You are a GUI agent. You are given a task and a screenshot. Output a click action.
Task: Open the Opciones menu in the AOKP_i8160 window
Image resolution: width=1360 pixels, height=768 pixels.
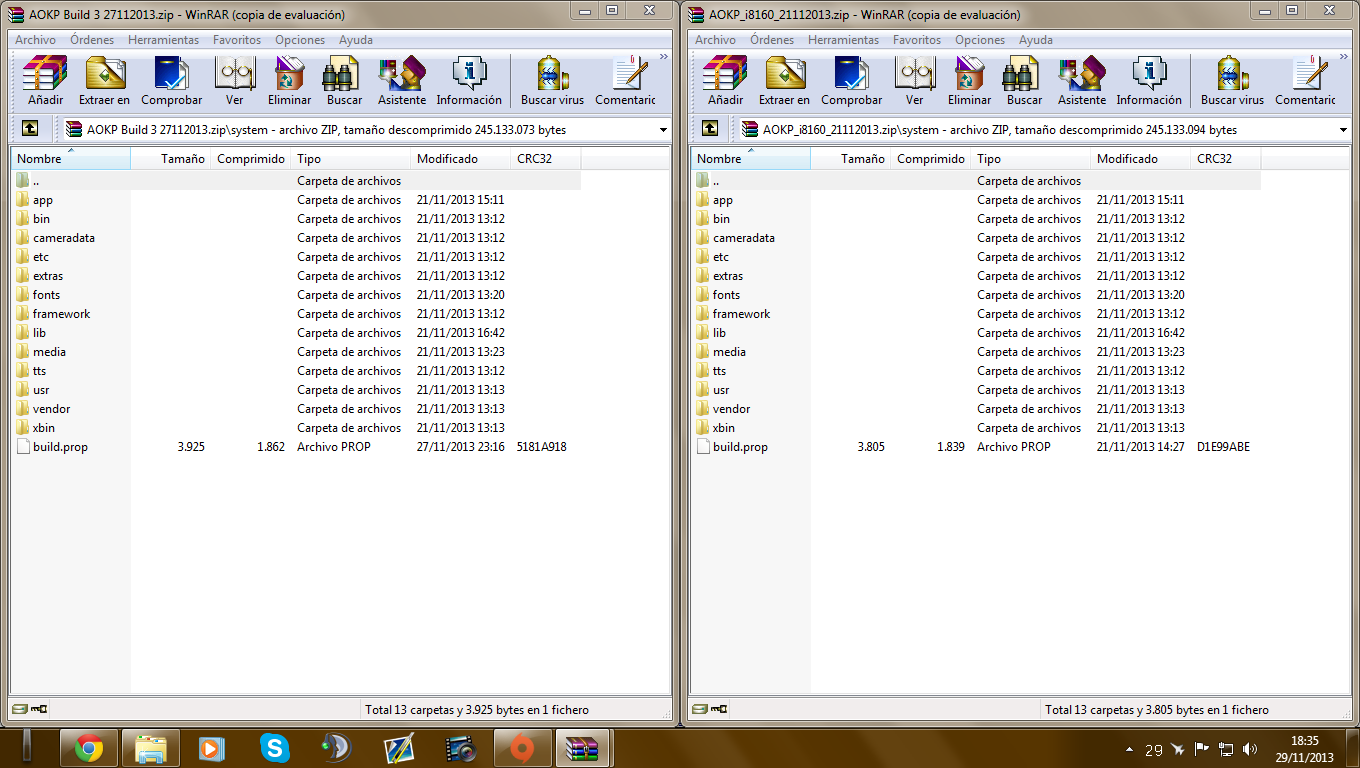980,40
